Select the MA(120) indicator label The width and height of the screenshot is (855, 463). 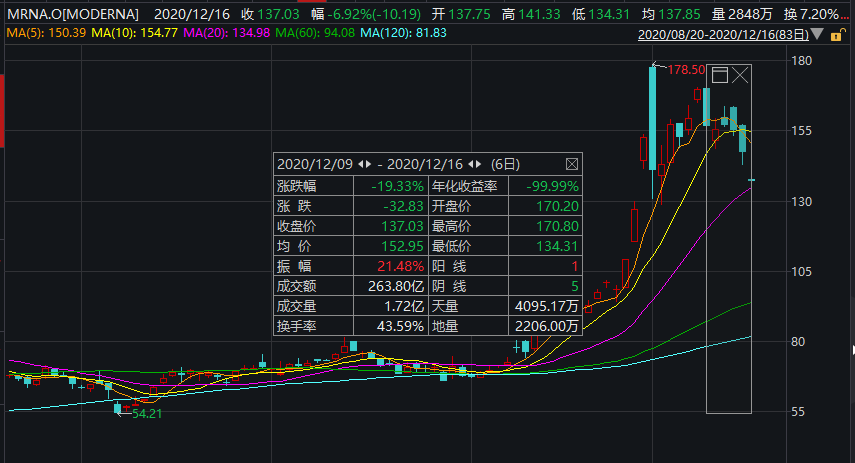[x=403, y=33]
